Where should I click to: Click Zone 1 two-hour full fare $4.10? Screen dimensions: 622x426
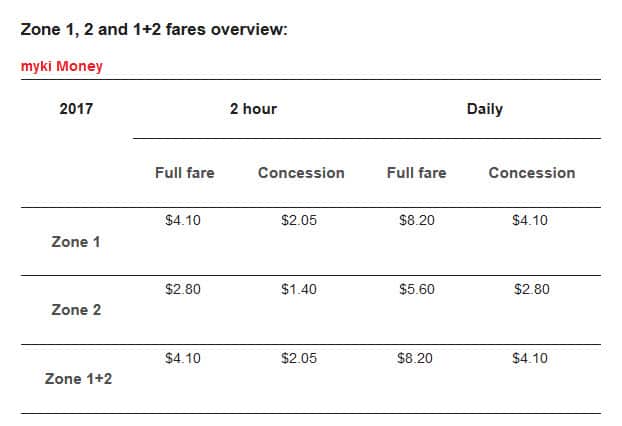coord(183,221)
